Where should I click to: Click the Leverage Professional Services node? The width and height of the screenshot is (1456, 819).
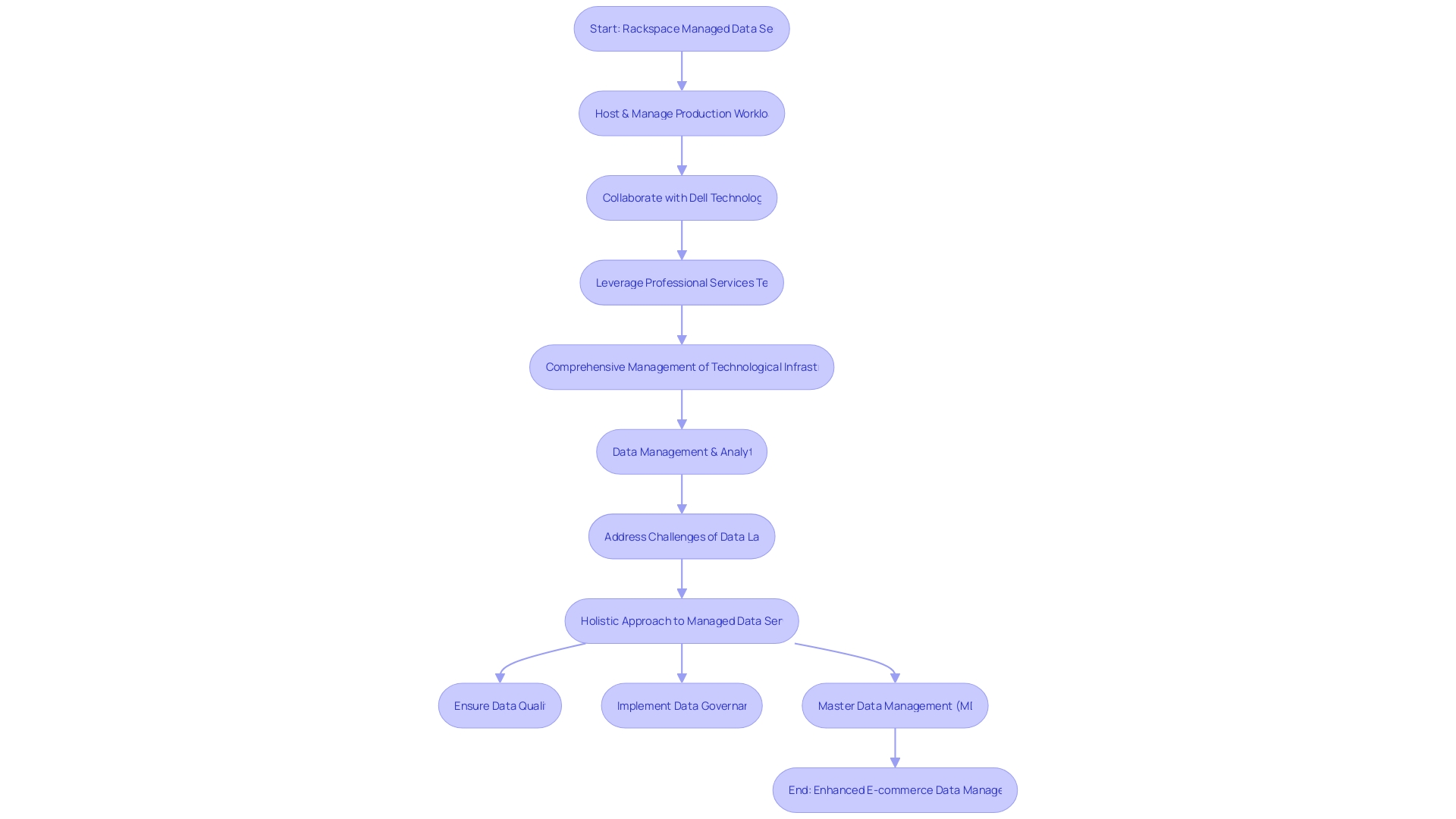click(x=681, y=282)
